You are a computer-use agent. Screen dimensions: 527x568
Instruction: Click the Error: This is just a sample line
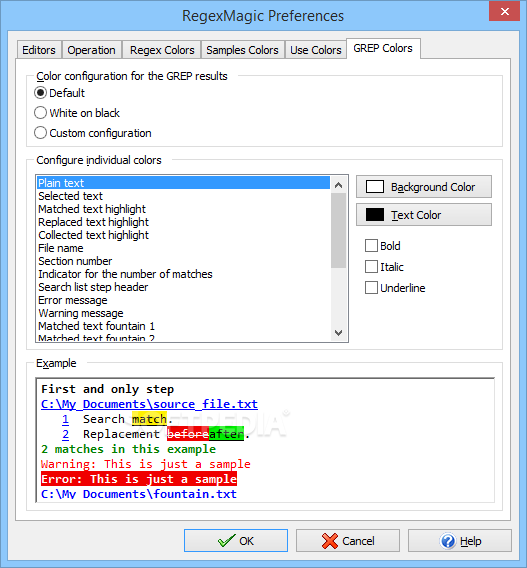(x=139, y=479)
